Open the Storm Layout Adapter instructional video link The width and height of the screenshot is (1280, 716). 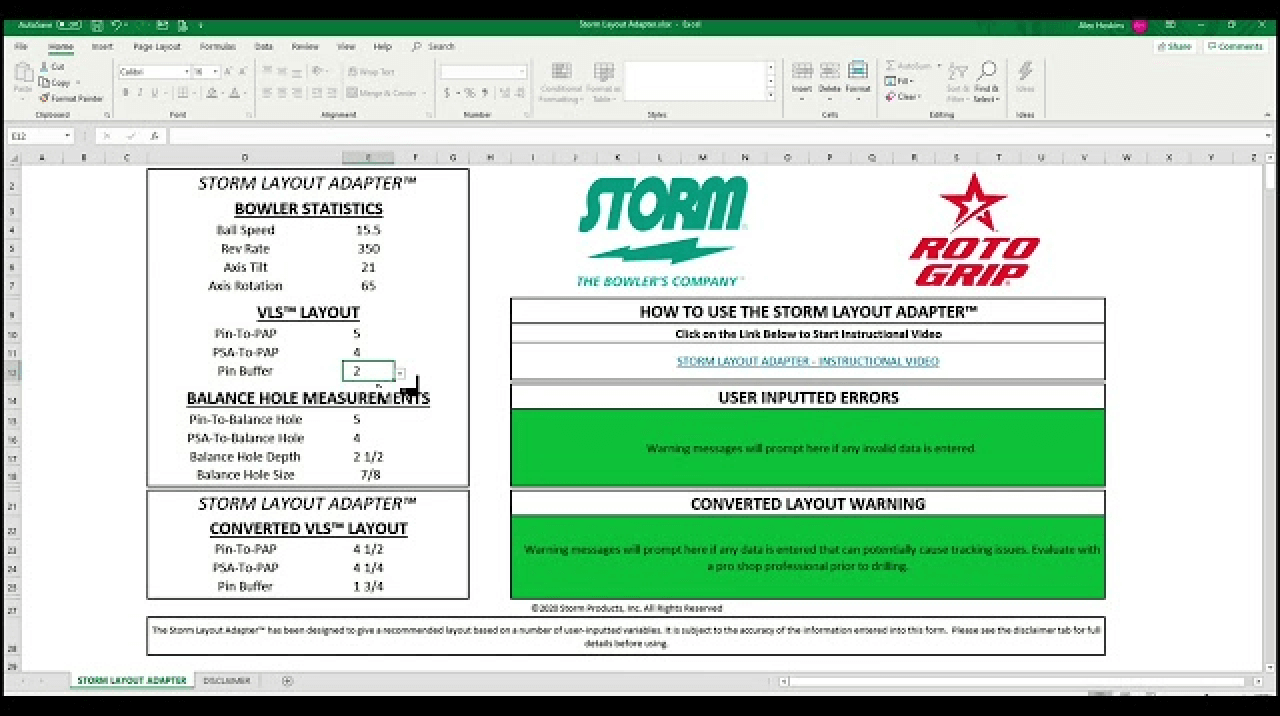tap(808, 362)
